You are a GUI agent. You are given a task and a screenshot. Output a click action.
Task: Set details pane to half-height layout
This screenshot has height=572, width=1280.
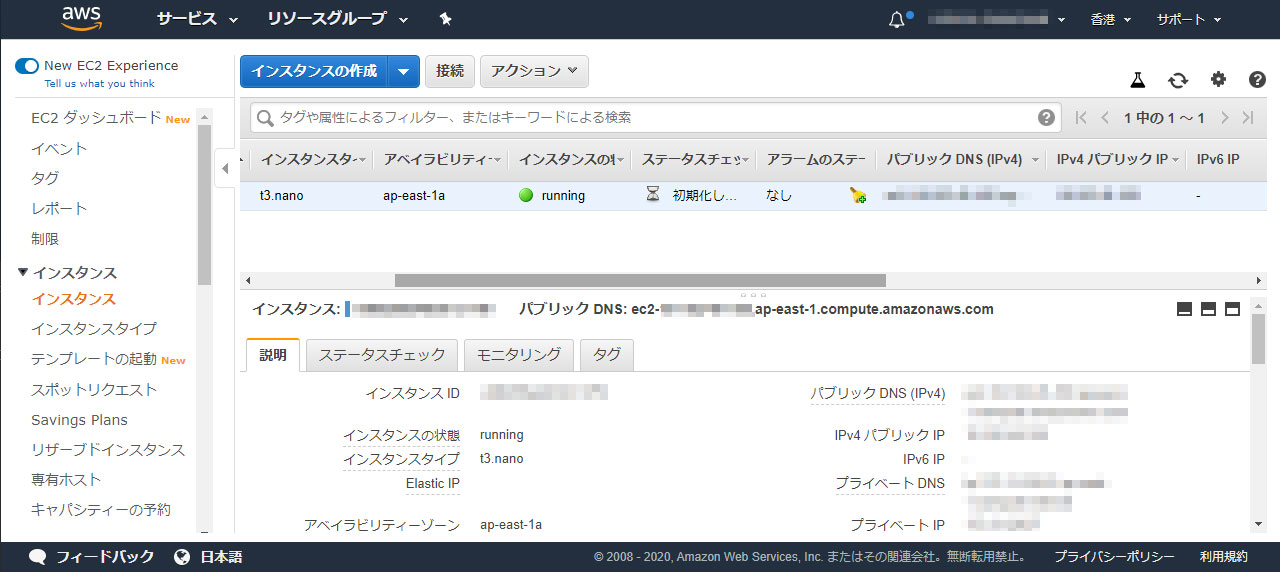pos(1208,309)
